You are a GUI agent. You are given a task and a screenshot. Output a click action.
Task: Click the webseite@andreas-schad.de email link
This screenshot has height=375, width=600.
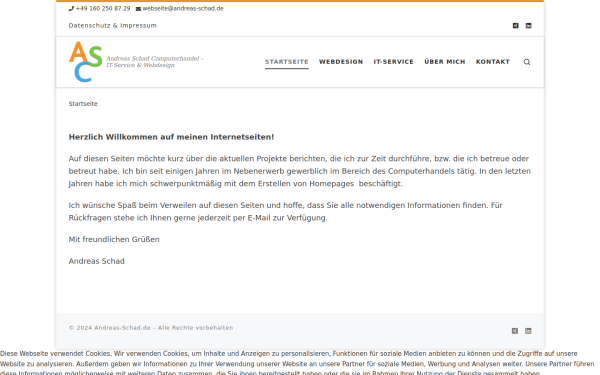tap(183, 8)
